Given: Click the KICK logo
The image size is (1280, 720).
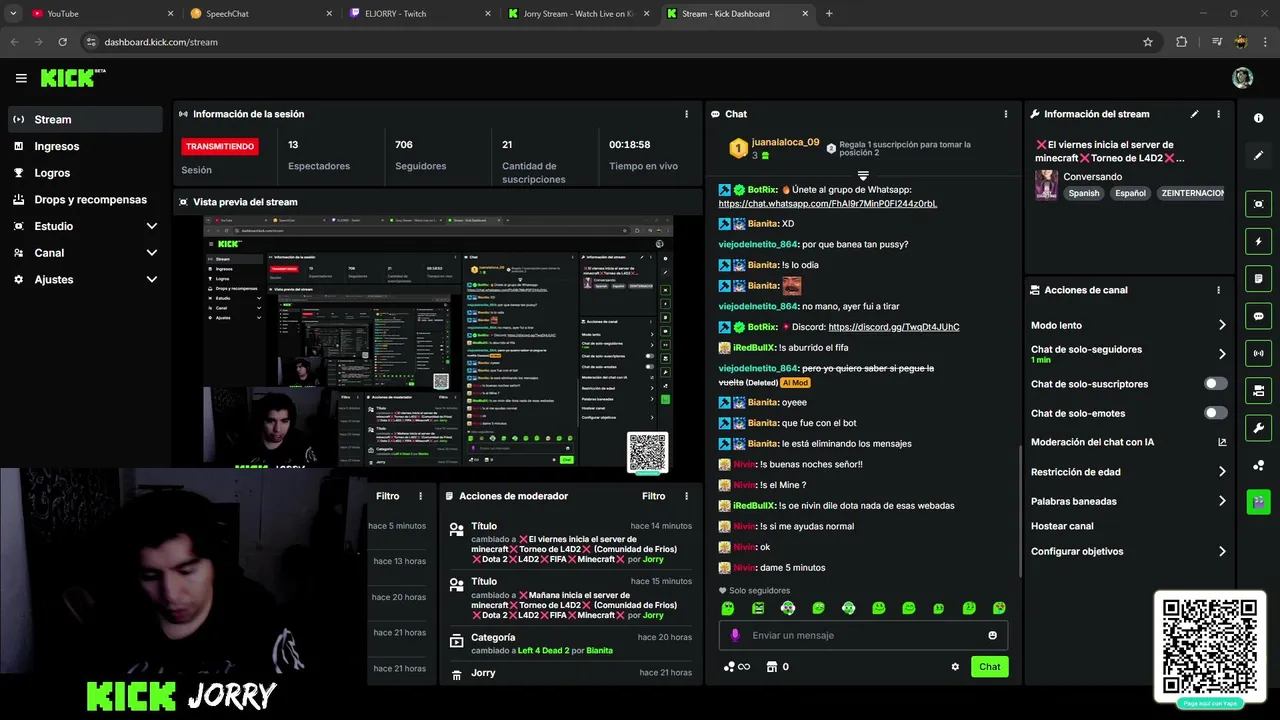Looking at the screenshot, I should (x=72, y=78).
